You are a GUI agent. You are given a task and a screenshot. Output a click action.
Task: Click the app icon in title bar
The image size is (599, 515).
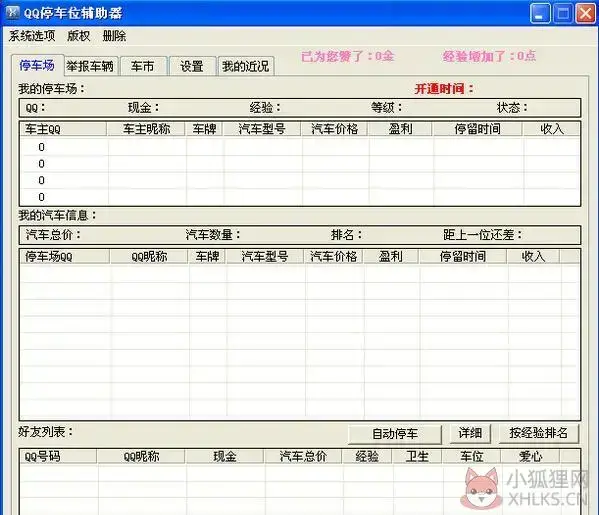pyautogui.click(x=12, y=13)
